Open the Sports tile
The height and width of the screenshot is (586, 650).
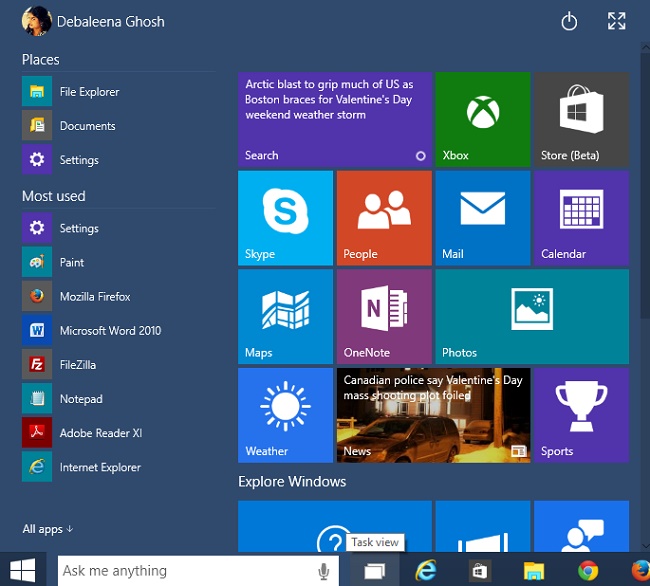(x=581, y=415)
